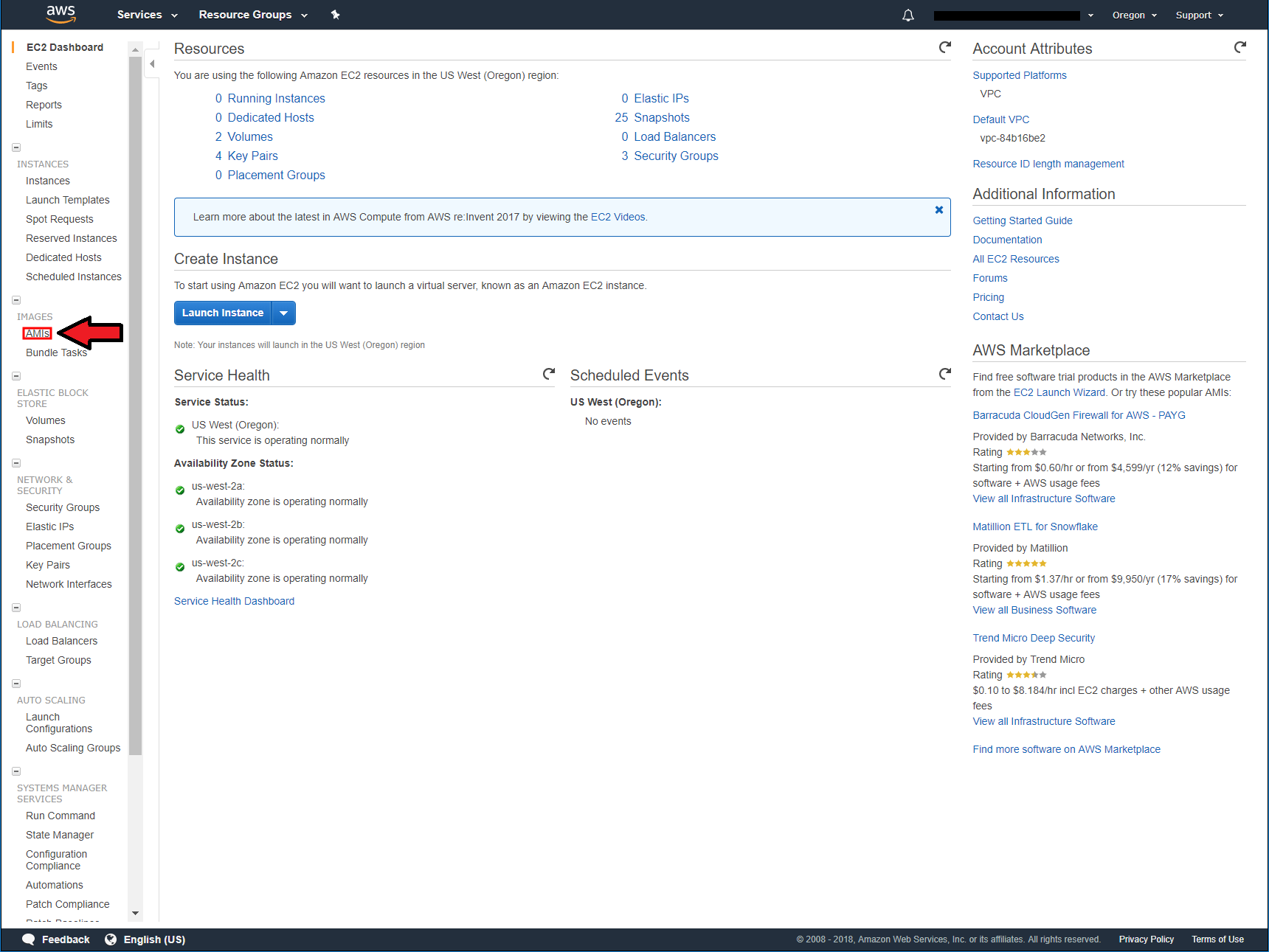Collapse the AUTO SCALING section

coord(16,684)
